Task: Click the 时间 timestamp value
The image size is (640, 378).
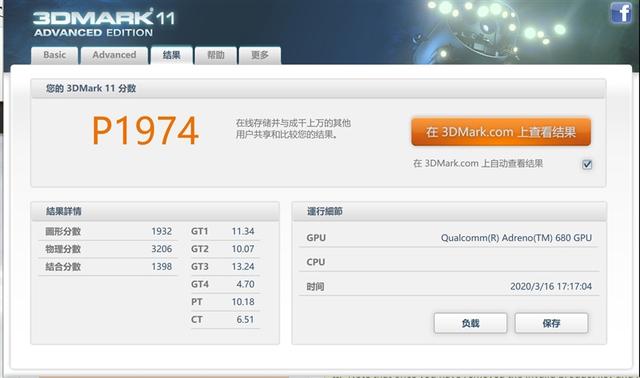Action: pos(551,287)
